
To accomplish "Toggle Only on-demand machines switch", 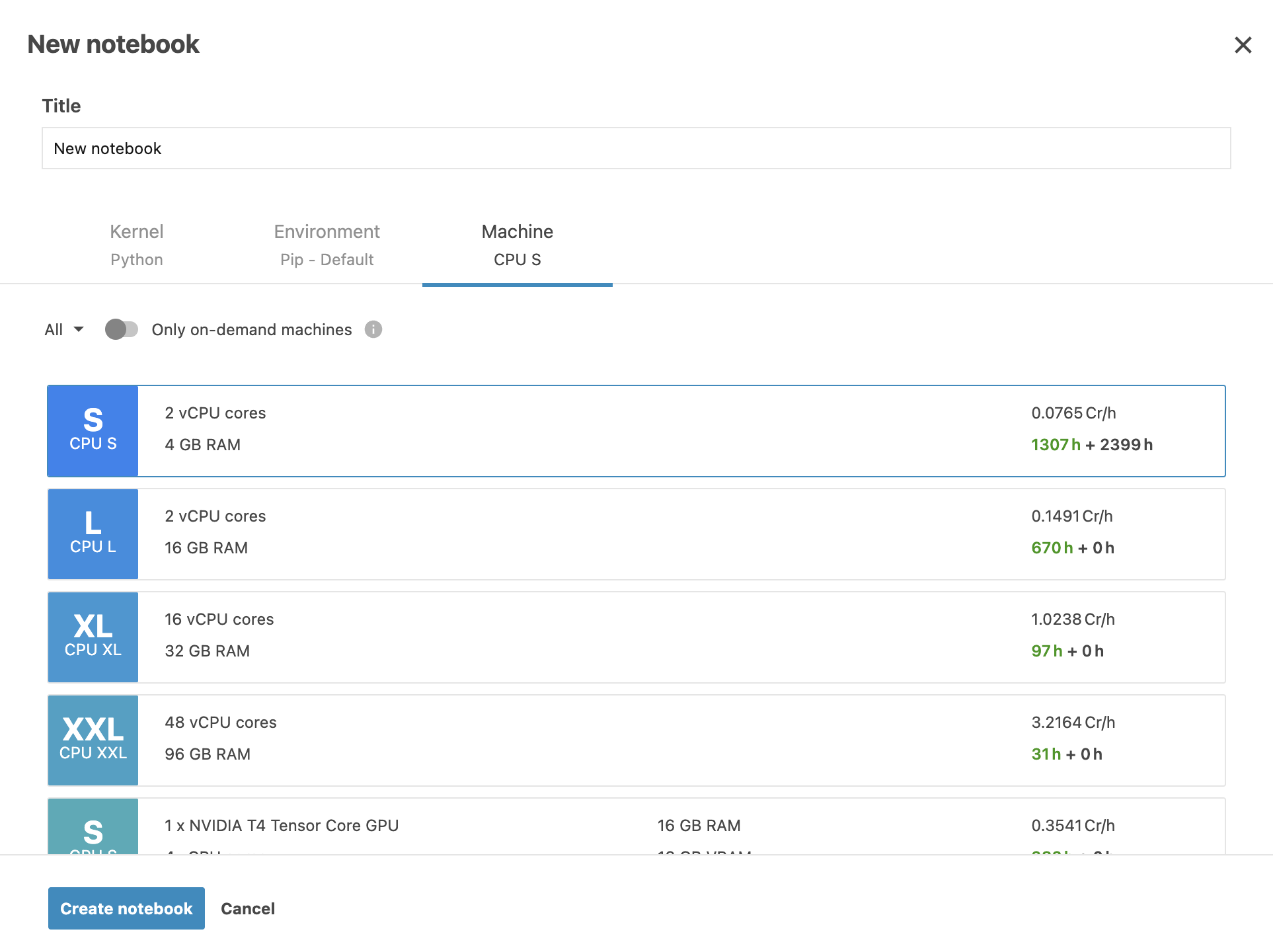I will tap(122, 329).
